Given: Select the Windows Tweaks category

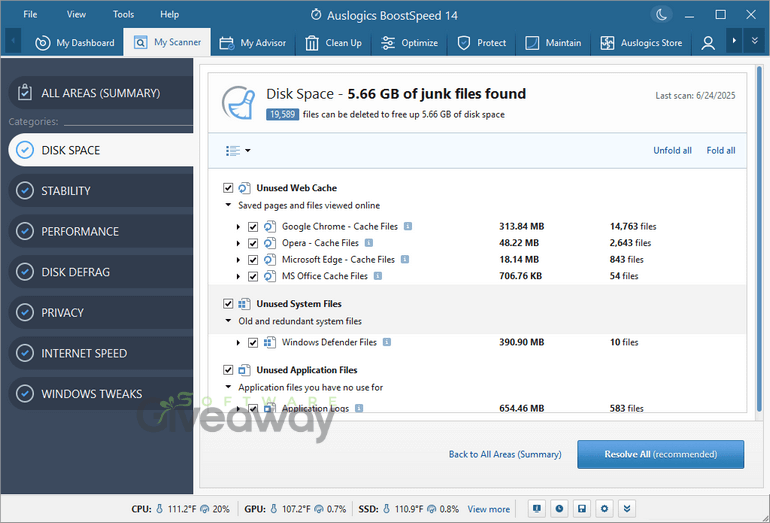Looking at the screenshot, I should click(101, 394).
